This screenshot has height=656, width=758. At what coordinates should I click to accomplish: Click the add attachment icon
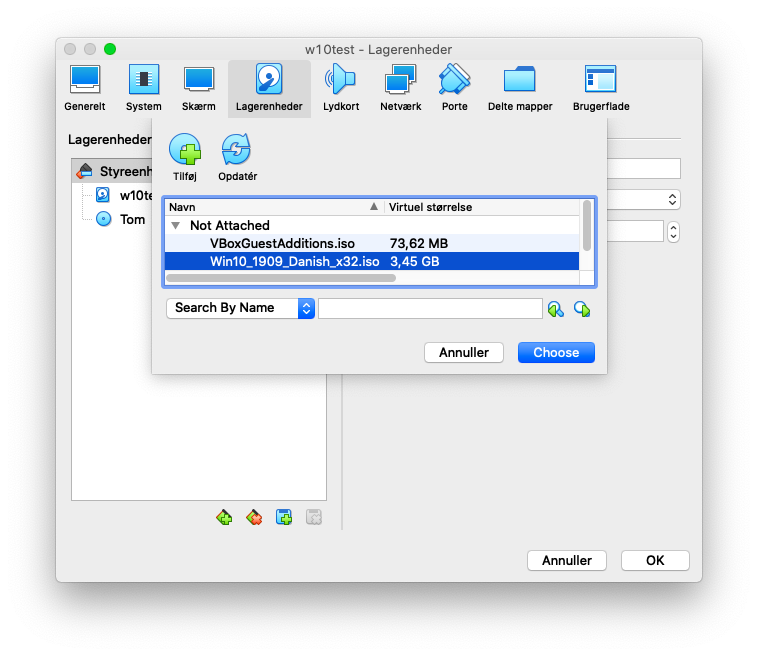point(284,517)
